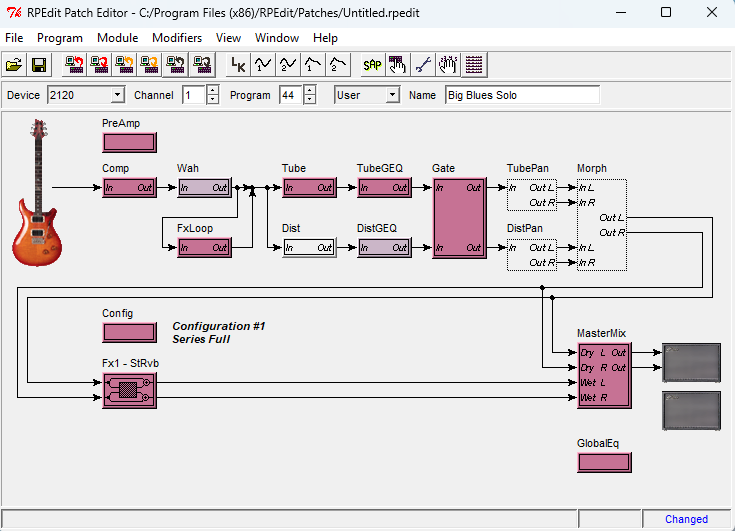Toggle the Dist module block
Viewport: 735px width, 531px height.
308,247
